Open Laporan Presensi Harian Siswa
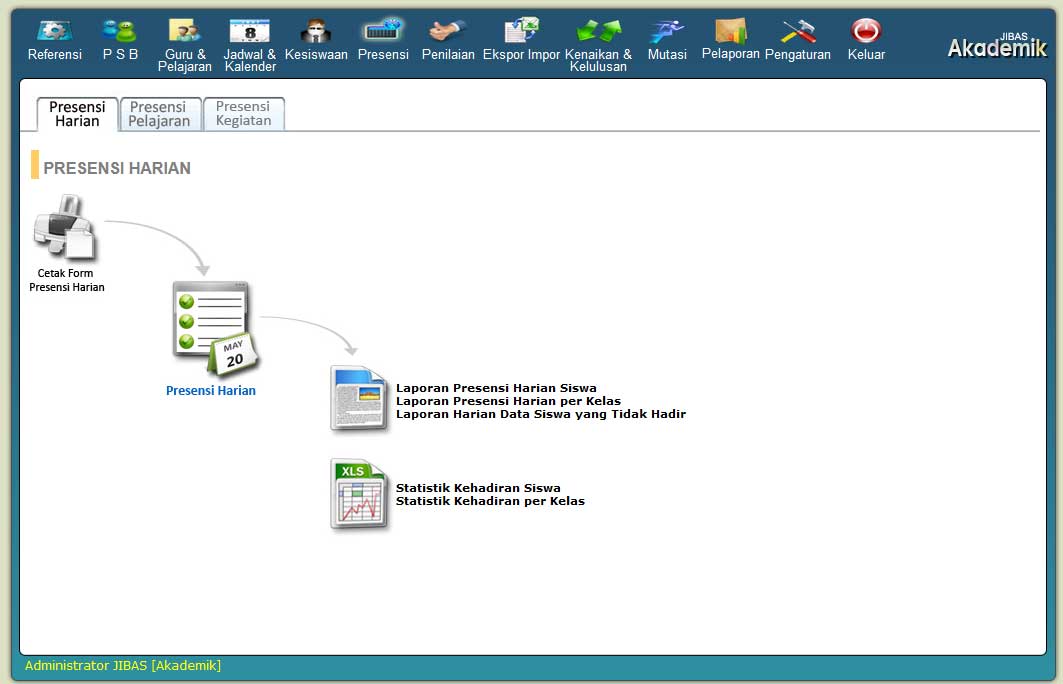Viewport: 1063px width, 684px height. (496, 388)
